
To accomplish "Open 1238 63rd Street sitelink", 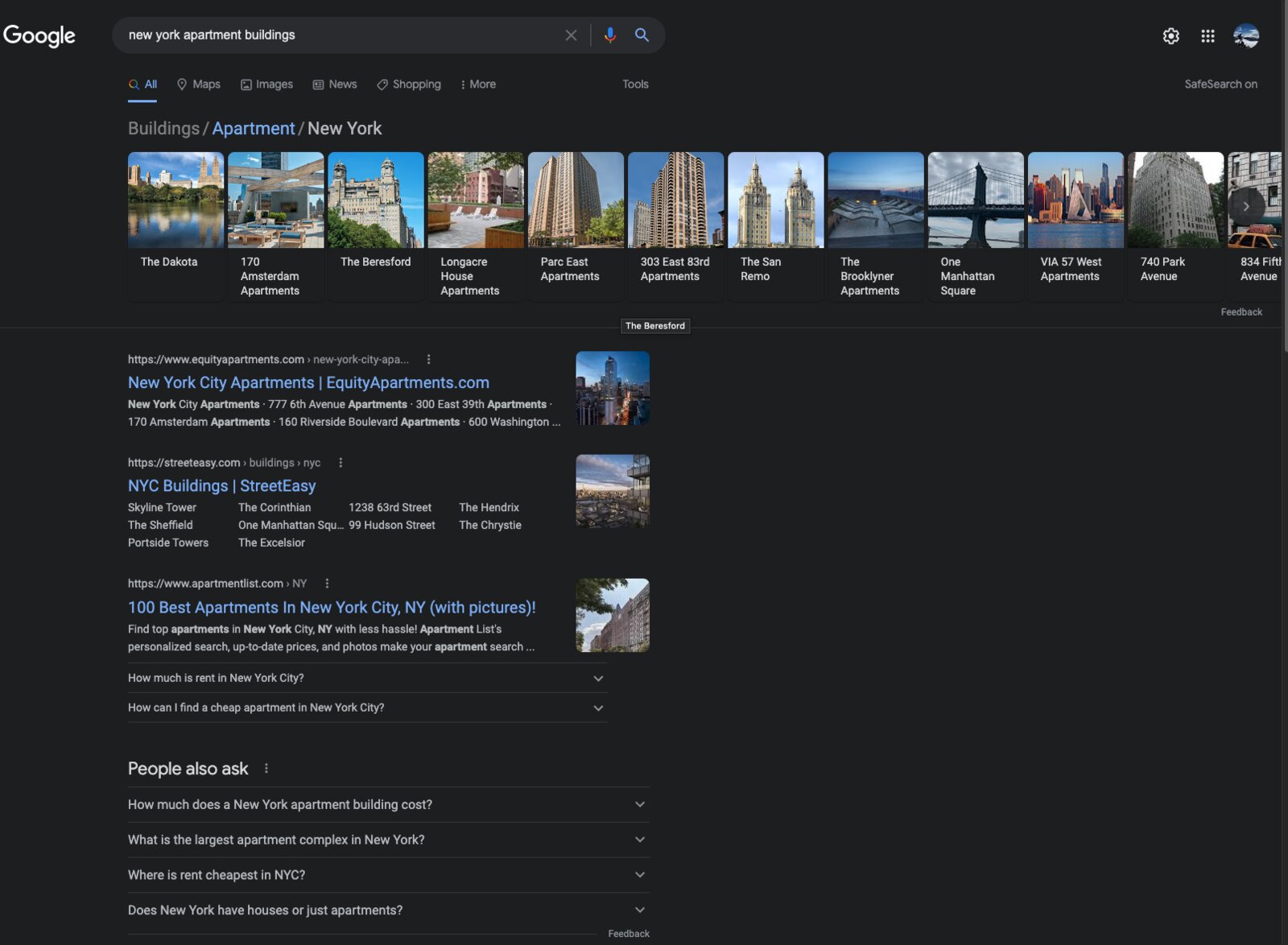I will coord(390,508).
